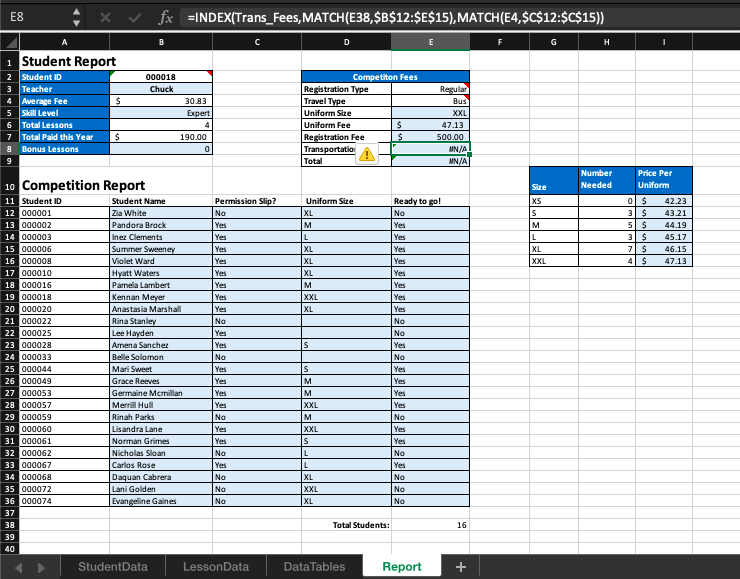
Task: Click the error warning icon beside E8
Action: 367,154
